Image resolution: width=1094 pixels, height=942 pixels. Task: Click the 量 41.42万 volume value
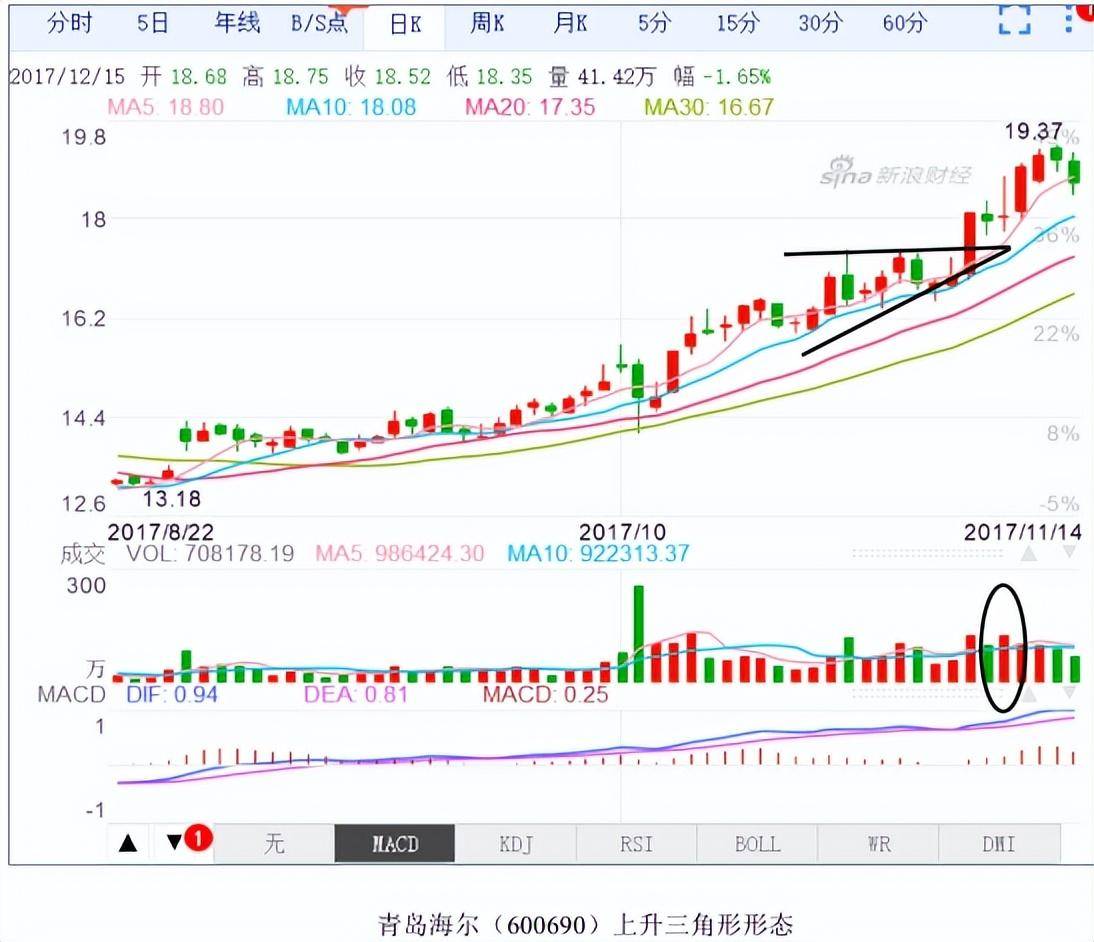[601, 76]
